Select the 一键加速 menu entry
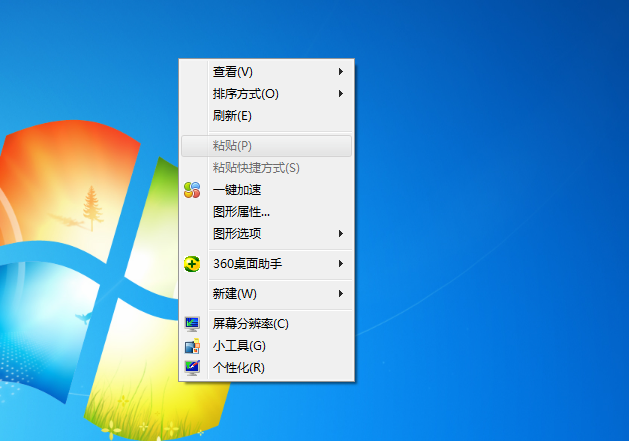629x441 pixels. click(x=266, y=190)
